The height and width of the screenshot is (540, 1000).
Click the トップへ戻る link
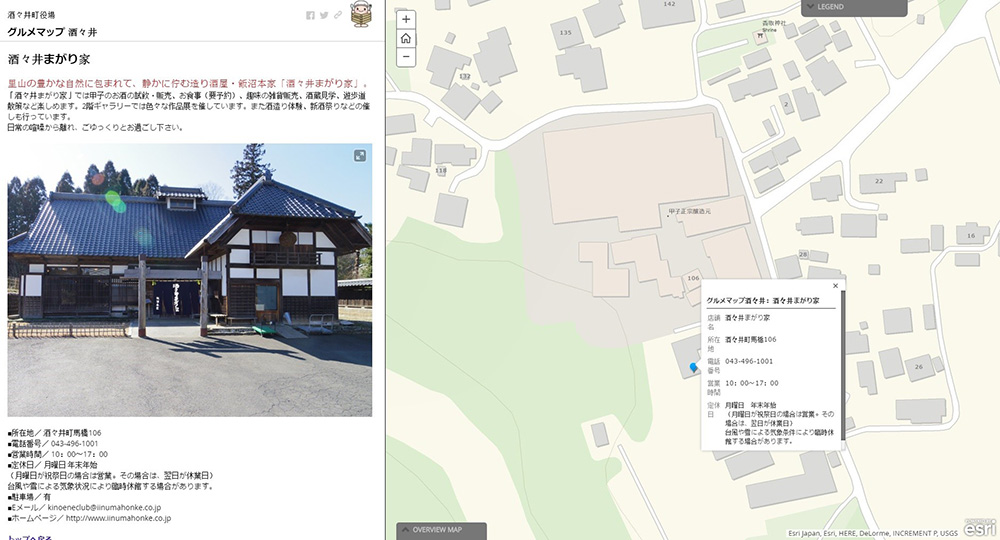[31, 537]
